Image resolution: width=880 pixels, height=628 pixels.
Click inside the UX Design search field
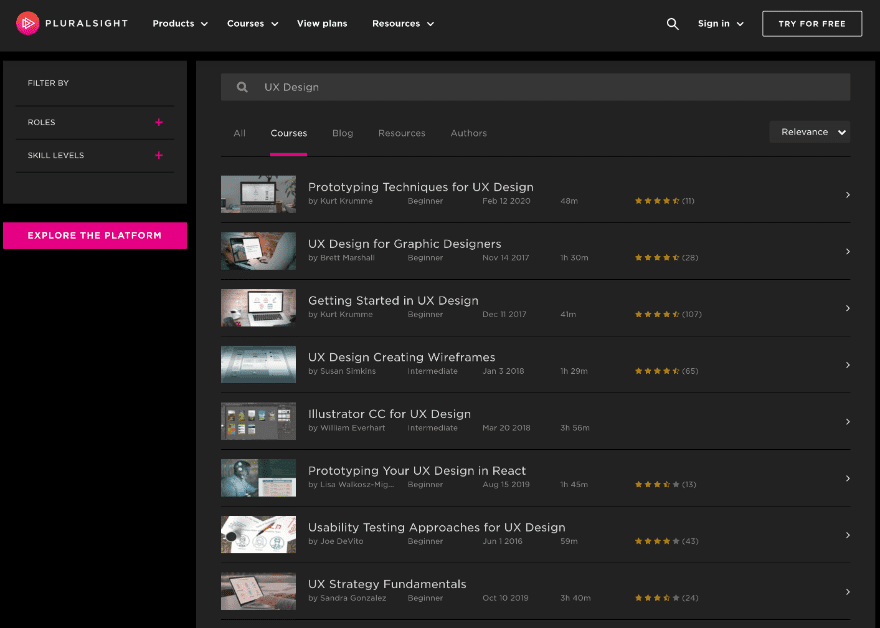coord(450,87)
